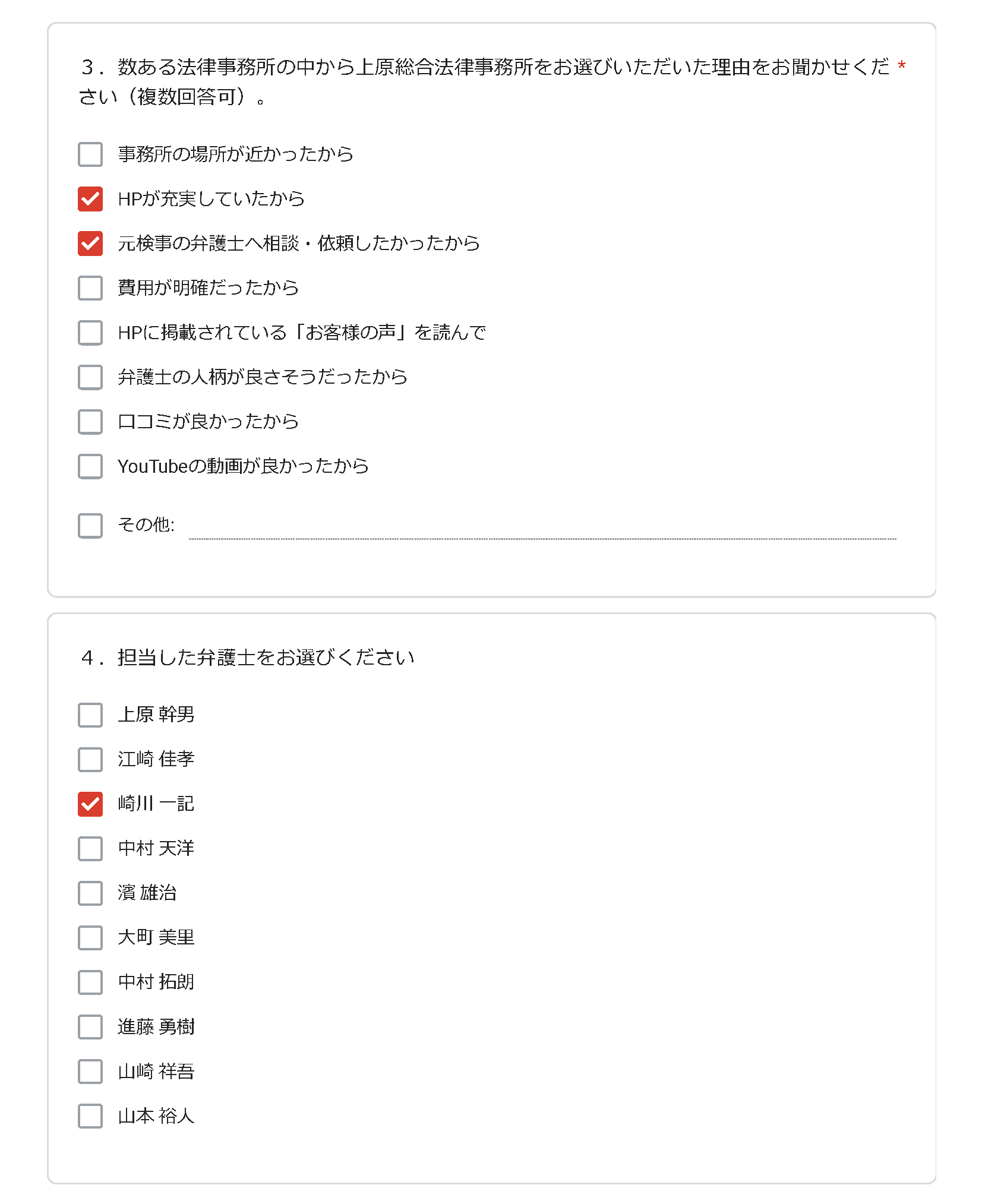This screenshot has width=982, height=1204.
Task: Select the 濱 雄治 checkbox
Action: pos(90,893)
